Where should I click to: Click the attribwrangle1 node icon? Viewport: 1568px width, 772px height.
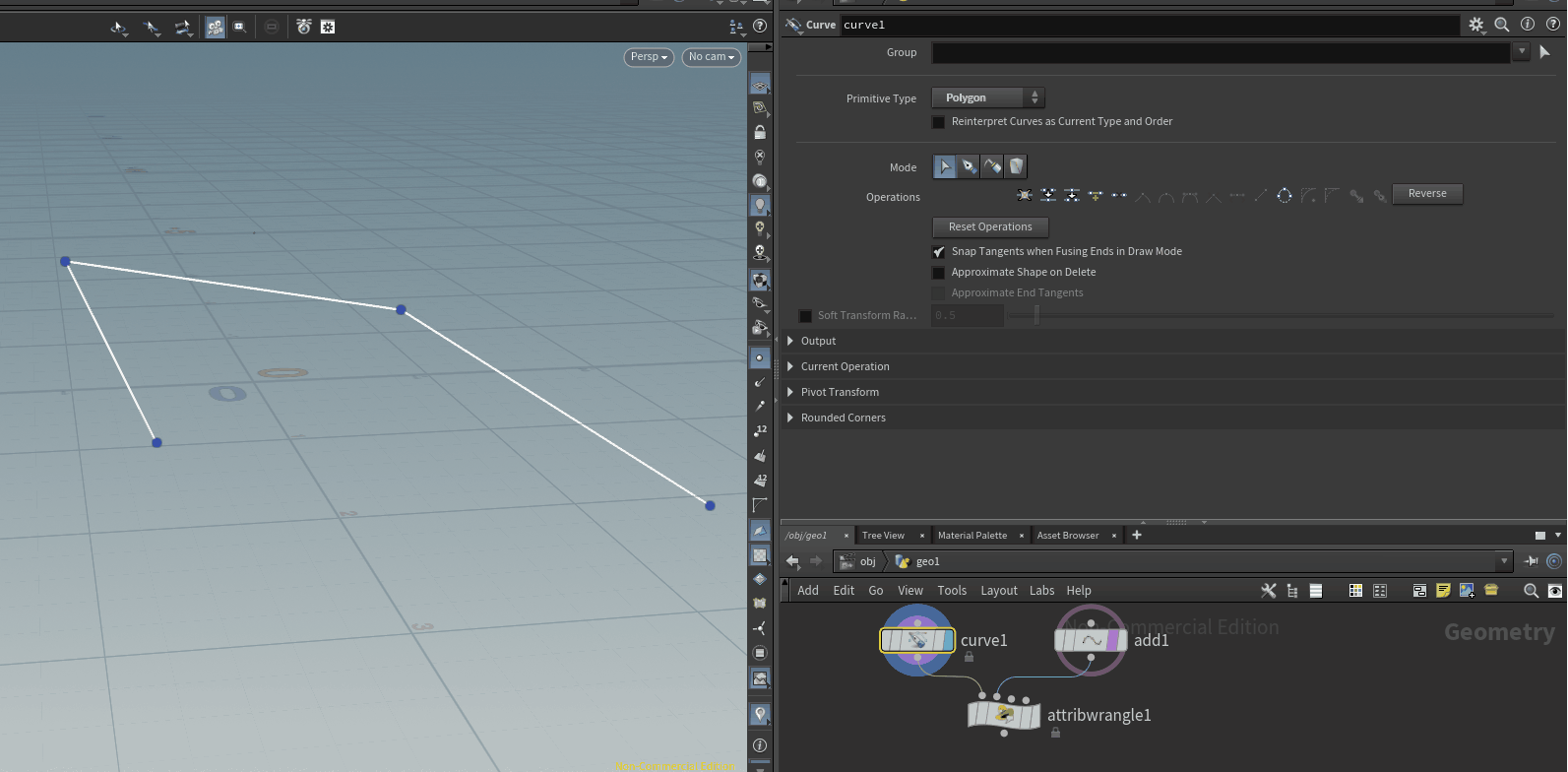(1003, 715)
